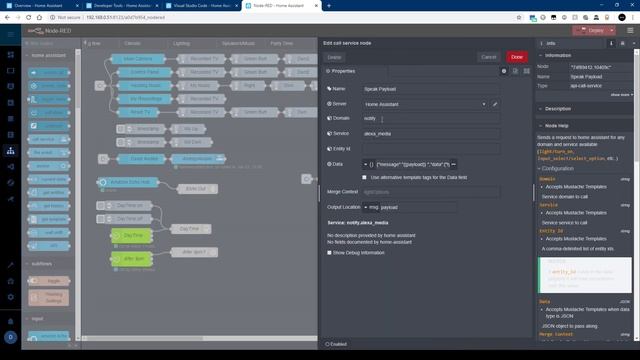Collapse the input palette category

coord(37,319)
